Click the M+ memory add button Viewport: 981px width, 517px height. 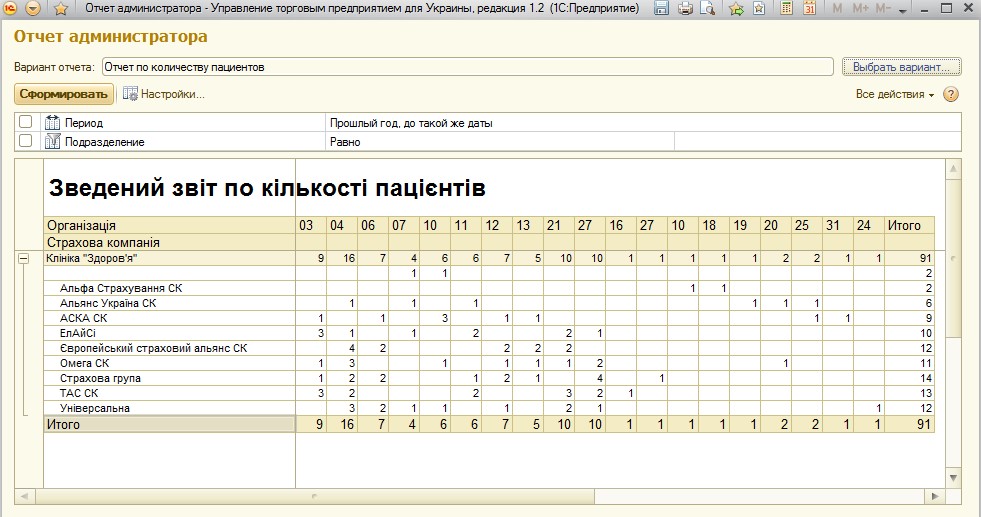860,9
